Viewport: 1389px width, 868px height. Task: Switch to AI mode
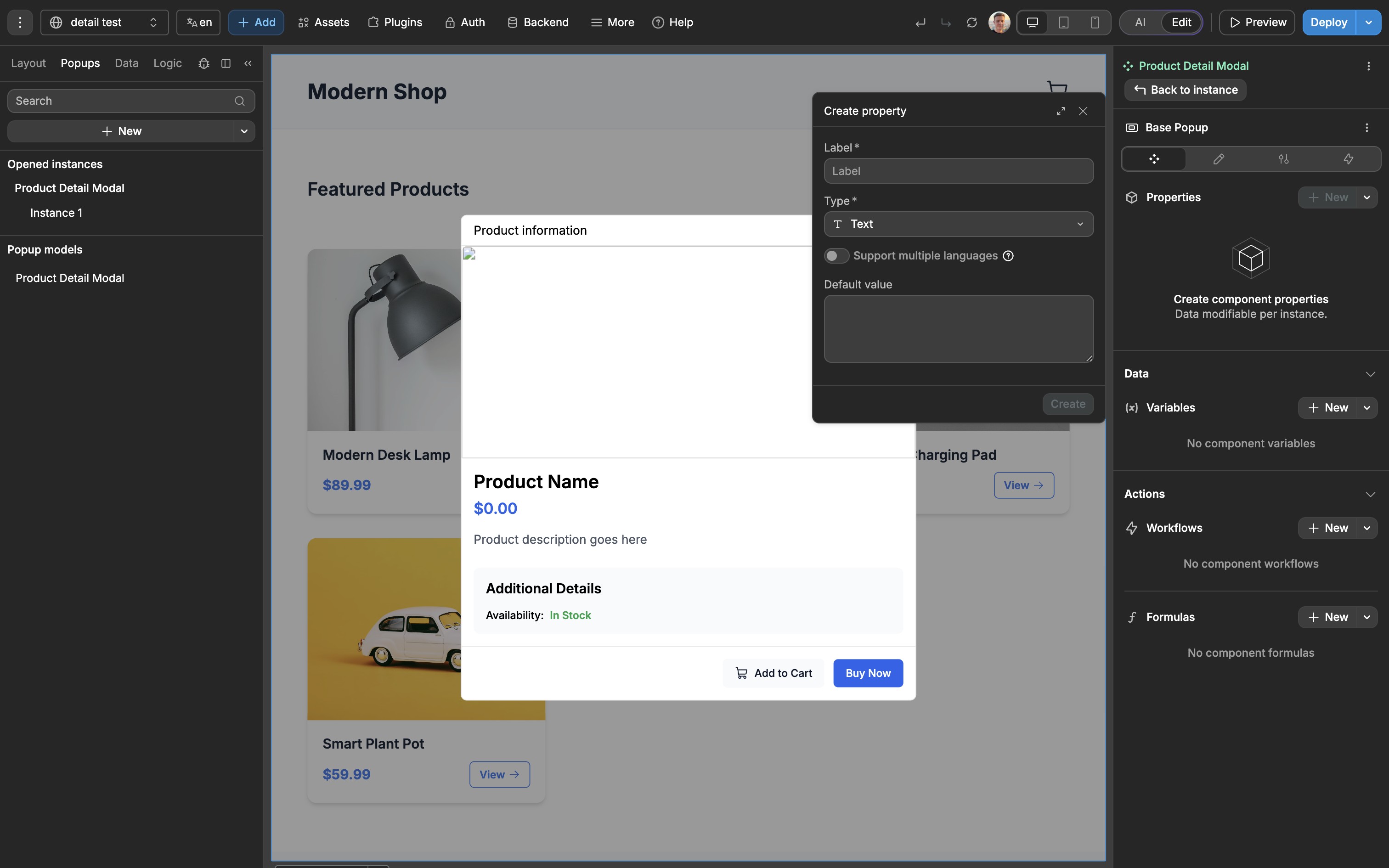tap(1141, 23)
